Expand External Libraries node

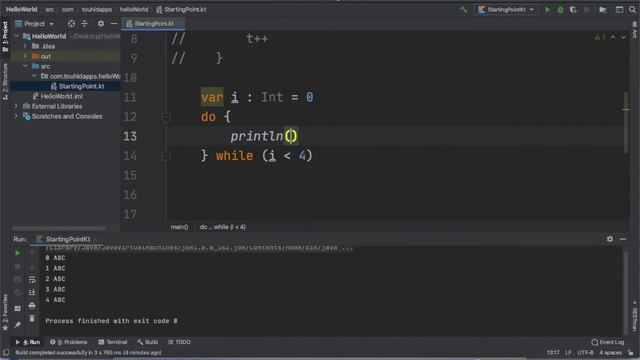17,106
